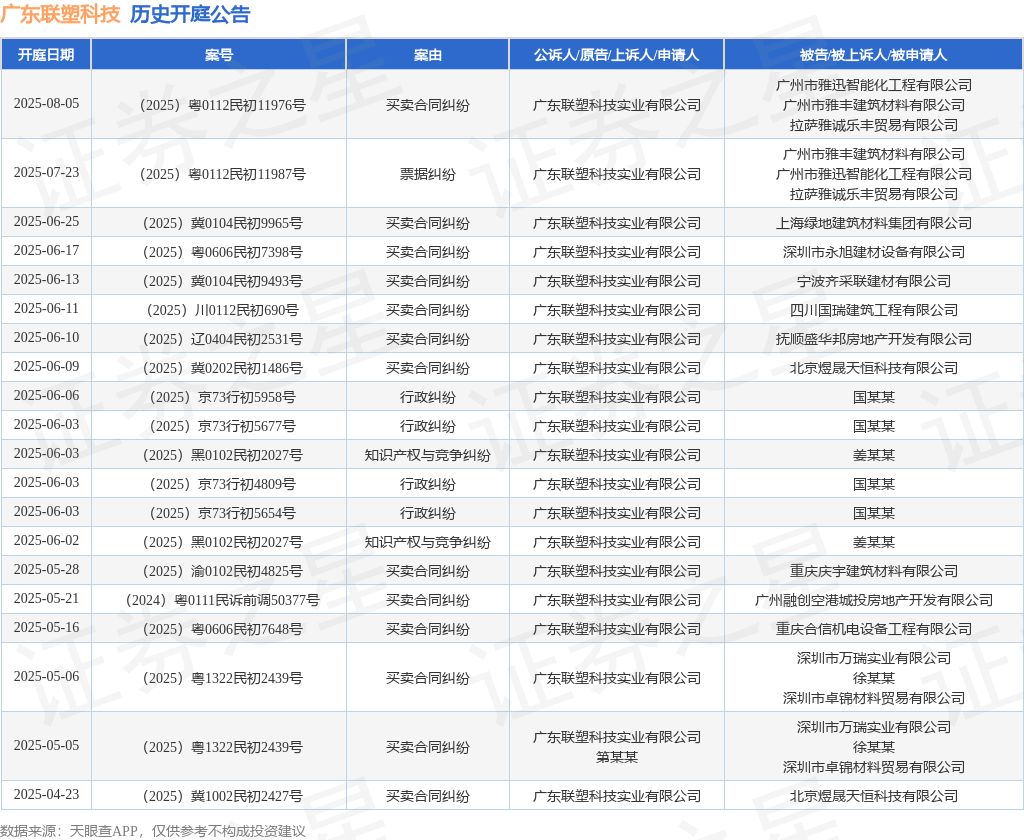The height and width of the screenshot is (840, 1024).
Task: Click 知识产权与竞争纠纷 in 2025-06-02 row
Action: pyautogui.click(x=428, y=542)
